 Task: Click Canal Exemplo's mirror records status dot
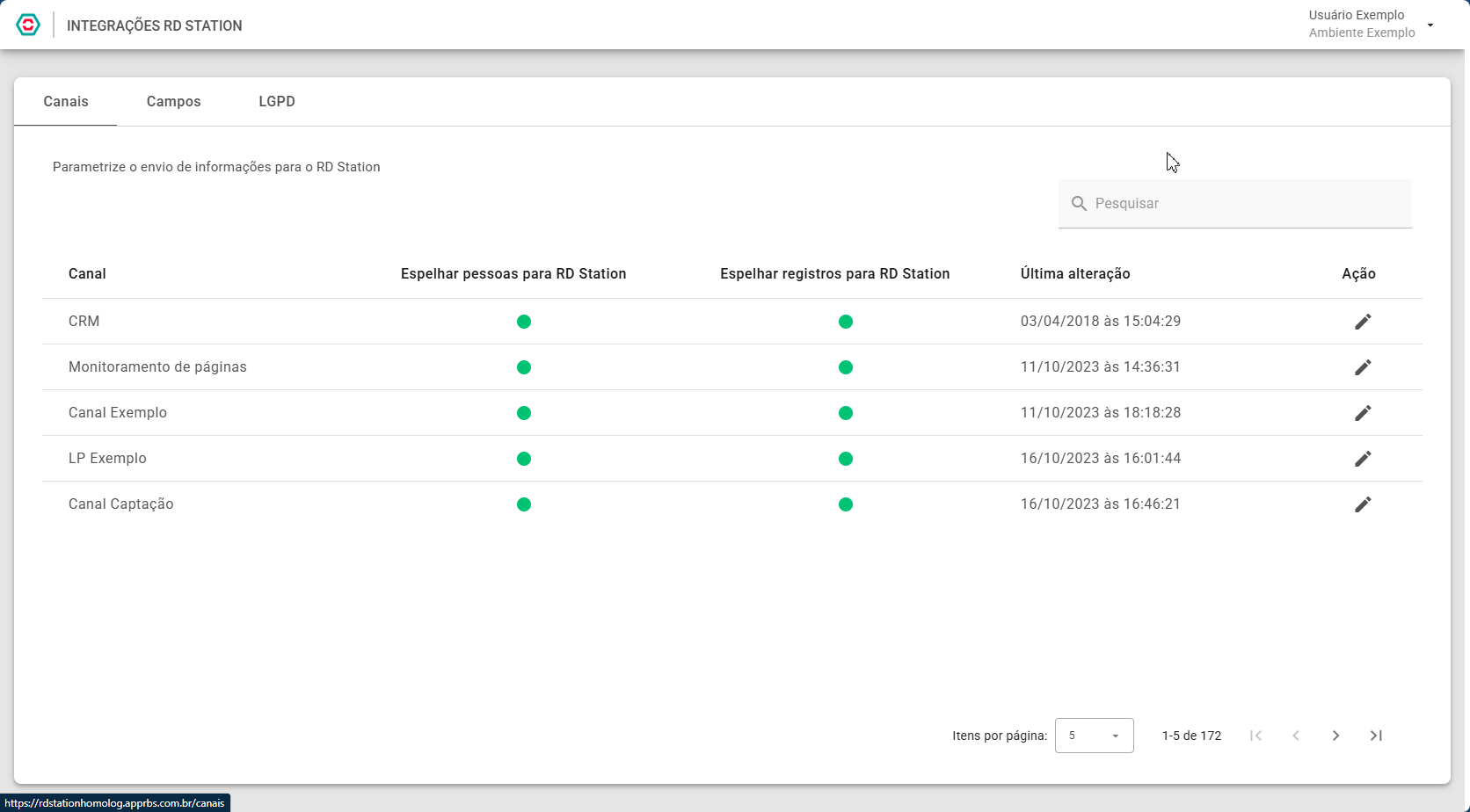coord(846,413)
